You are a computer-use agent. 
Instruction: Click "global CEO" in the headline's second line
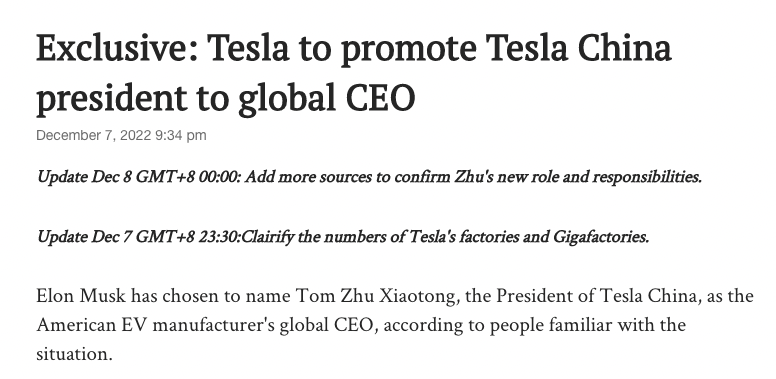[326, 97]
